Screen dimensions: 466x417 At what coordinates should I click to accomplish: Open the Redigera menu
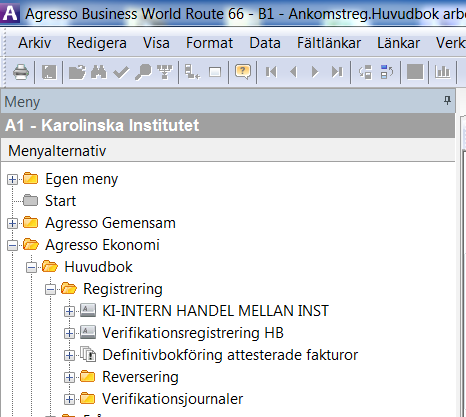click(97, 43)
